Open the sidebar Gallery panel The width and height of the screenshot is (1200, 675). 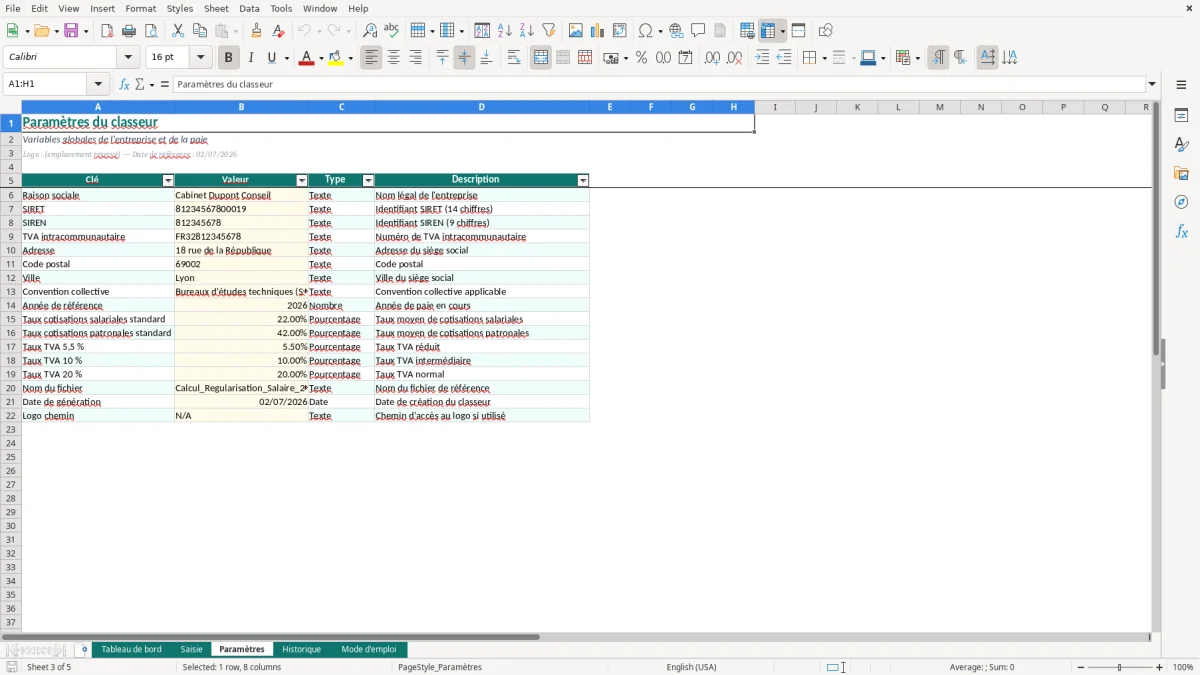[1181, 173]
